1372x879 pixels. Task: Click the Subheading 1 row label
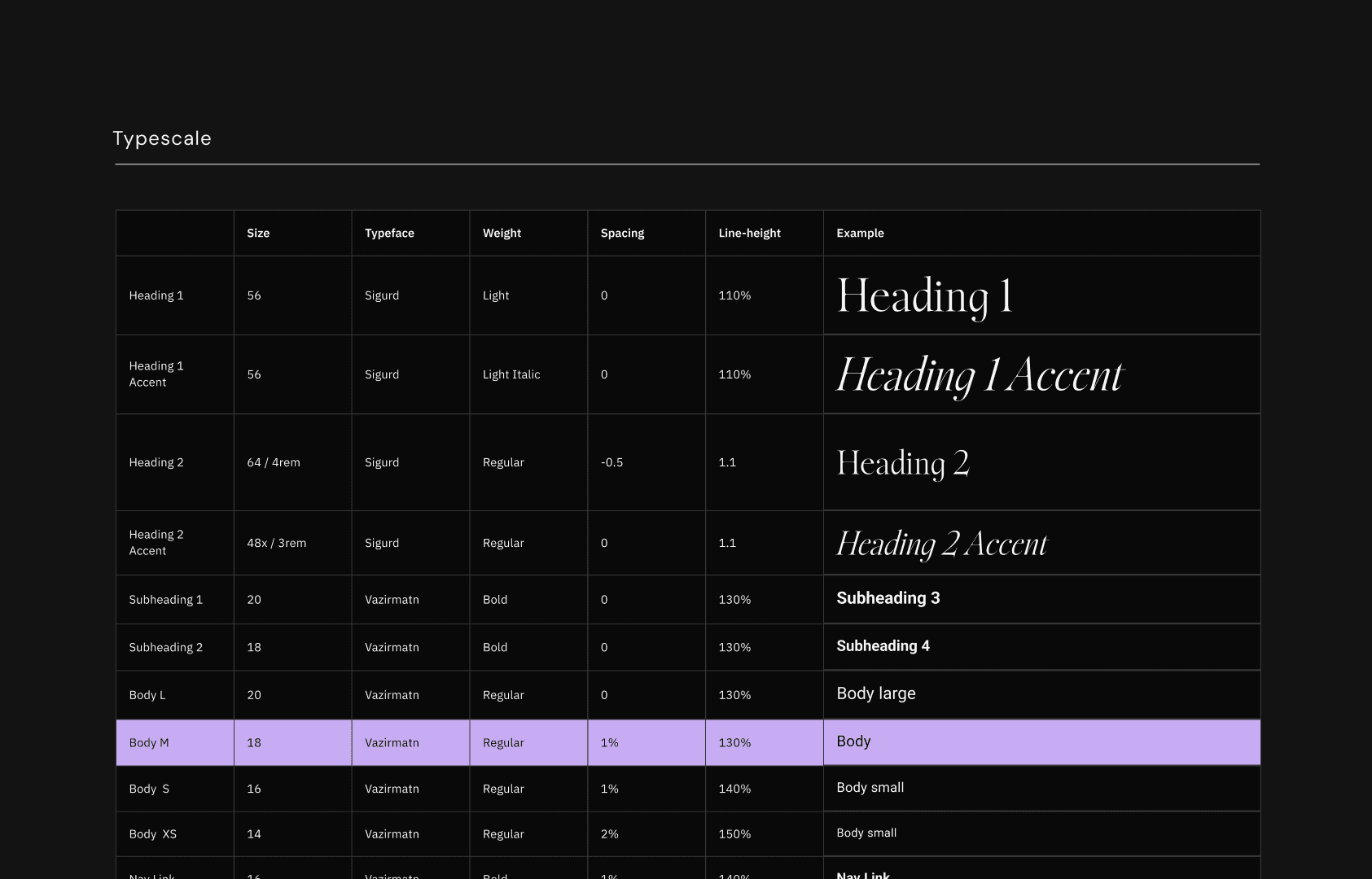(x=165, y=600)
